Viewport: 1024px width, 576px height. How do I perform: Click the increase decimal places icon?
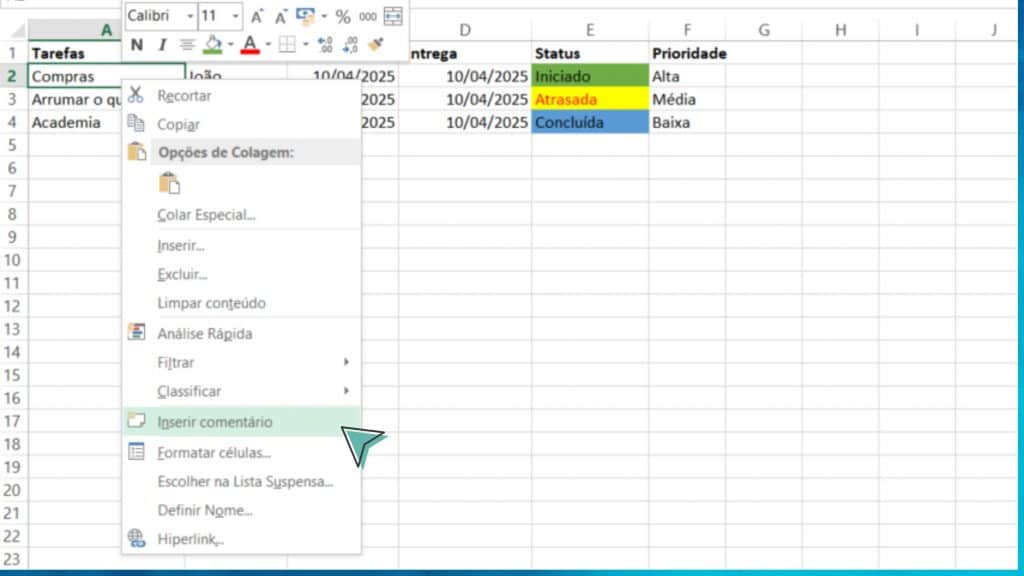point(325,44)
